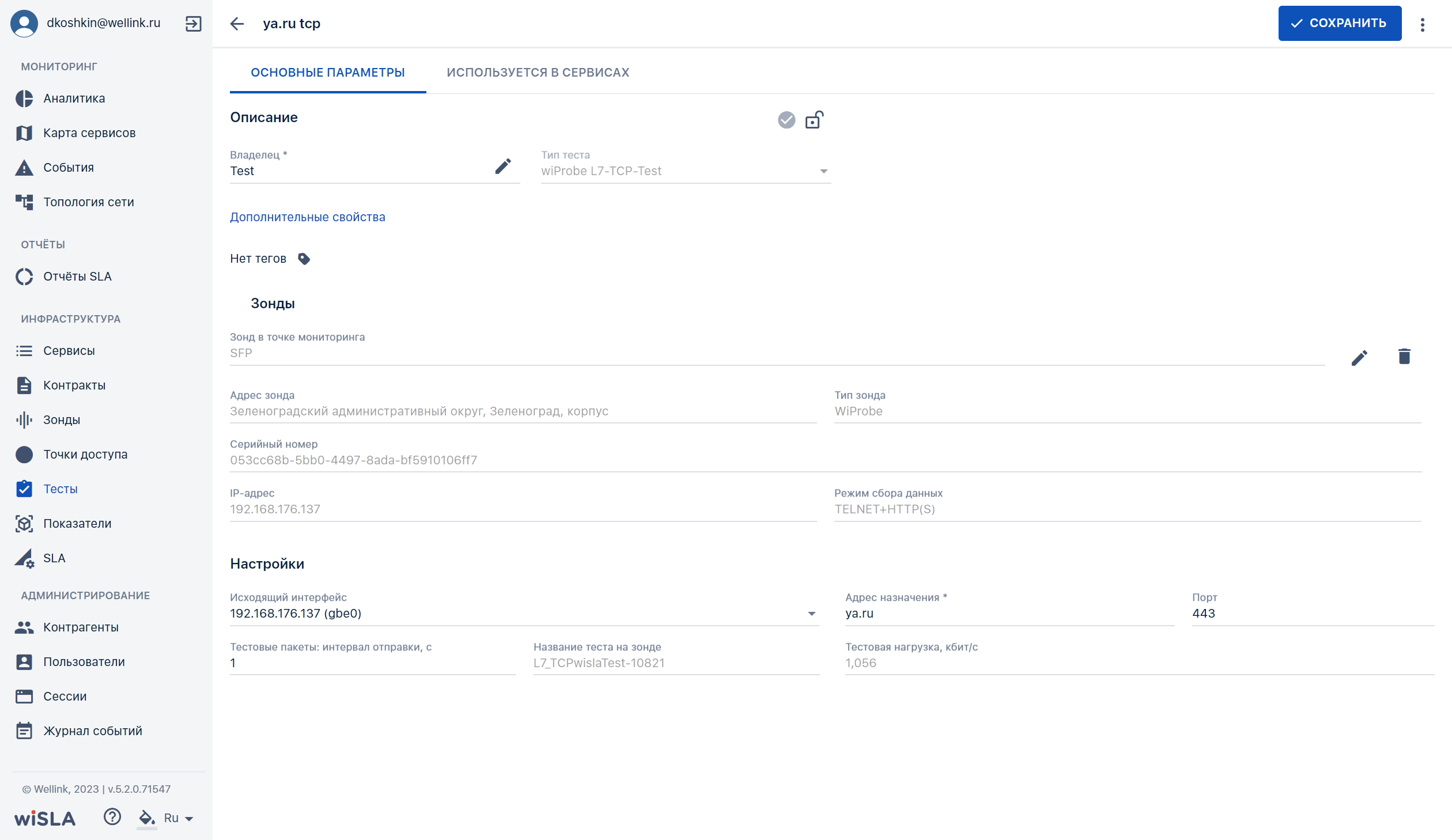This screenshot has width=1452, height=840.
Task: Expand the Исходящий интерфейс dropdown
Action: (x=812, y=614)
